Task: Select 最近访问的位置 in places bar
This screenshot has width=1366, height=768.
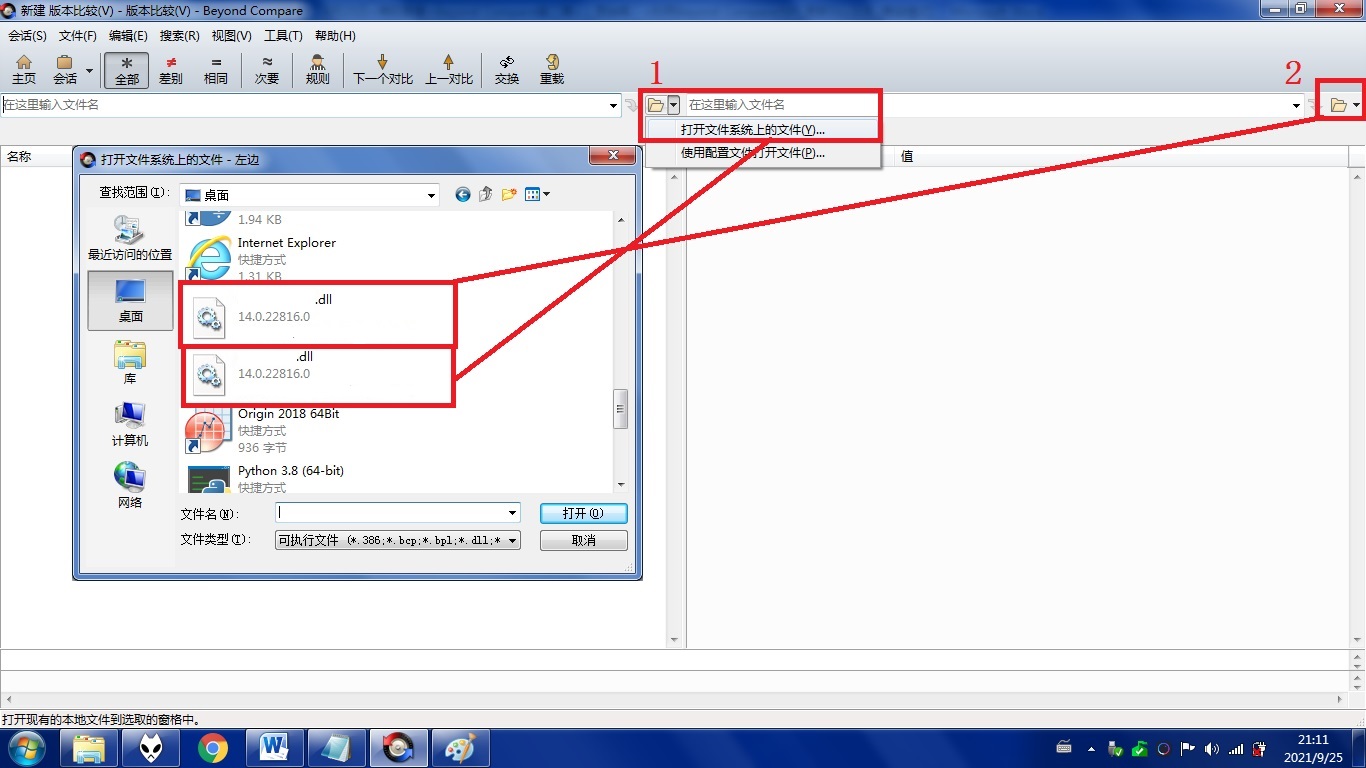Action: [x=130, y=239]
